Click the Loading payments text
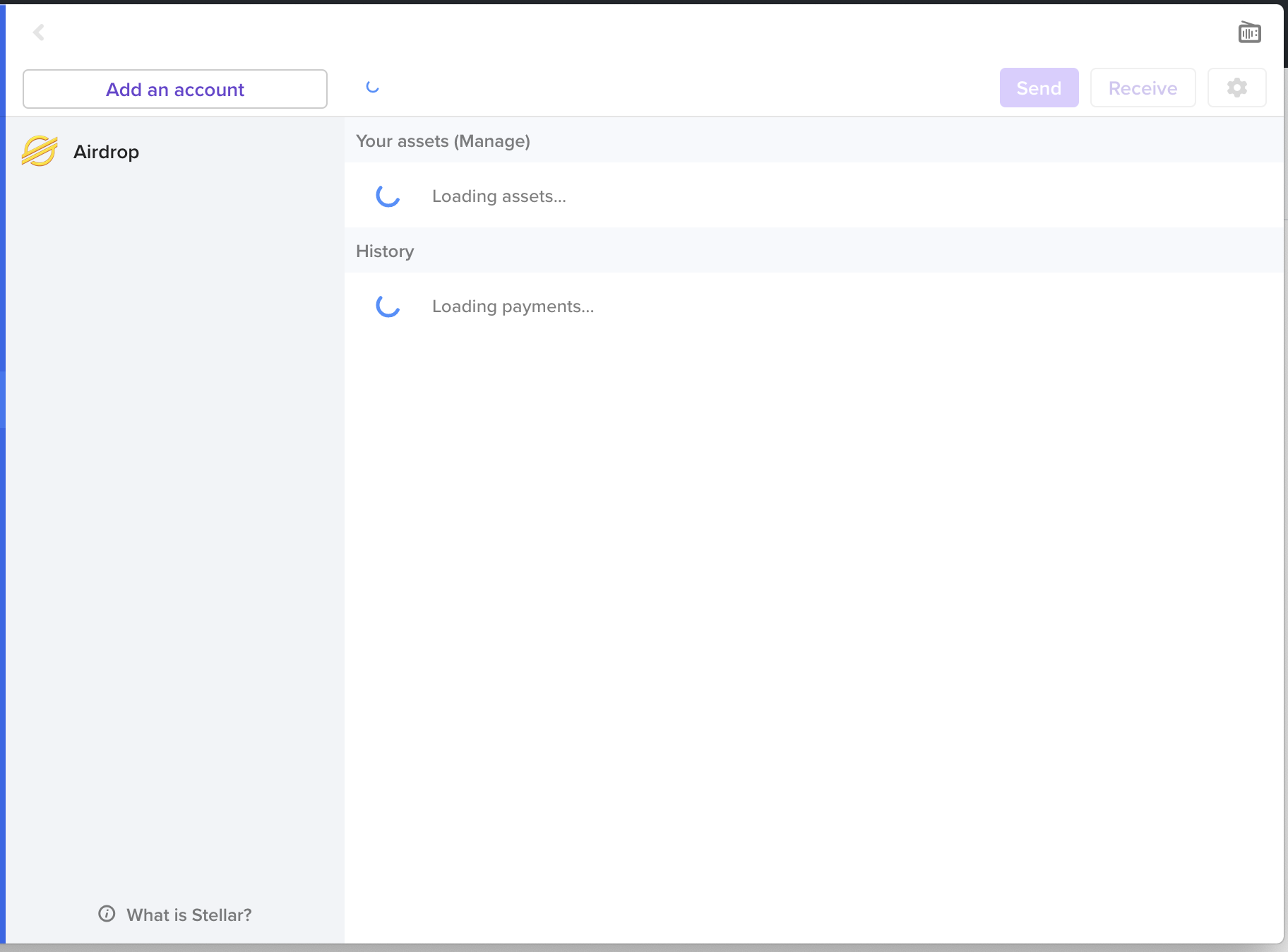Viewport: 1288px width, 952px height. 513,307
